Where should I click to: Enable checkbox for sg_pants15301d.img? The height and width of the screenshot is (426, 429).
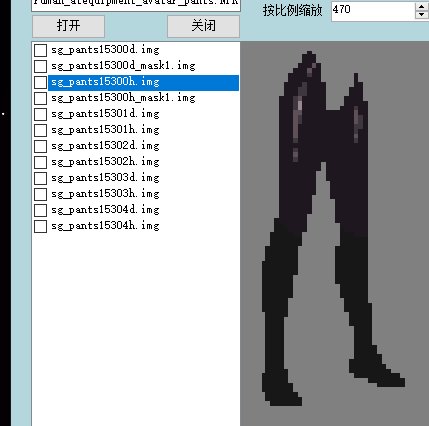click(40, 114)
